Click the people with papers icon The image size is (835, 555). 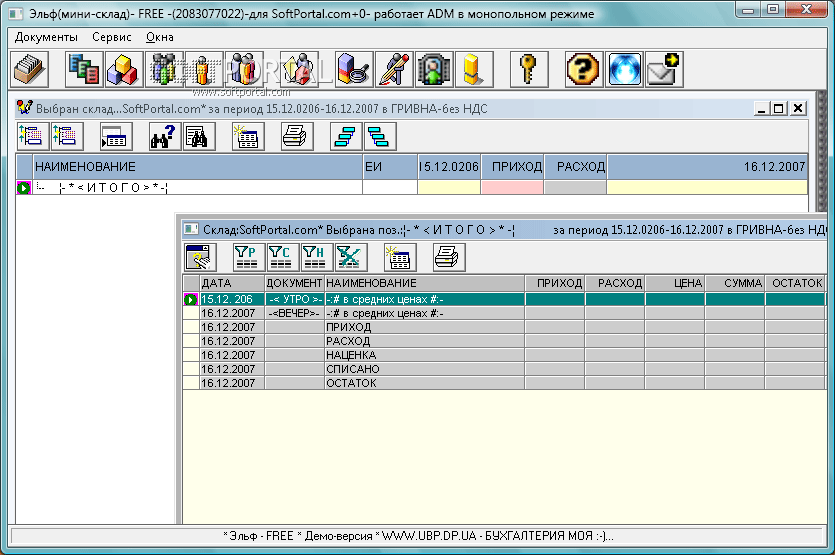coord(299,69)
